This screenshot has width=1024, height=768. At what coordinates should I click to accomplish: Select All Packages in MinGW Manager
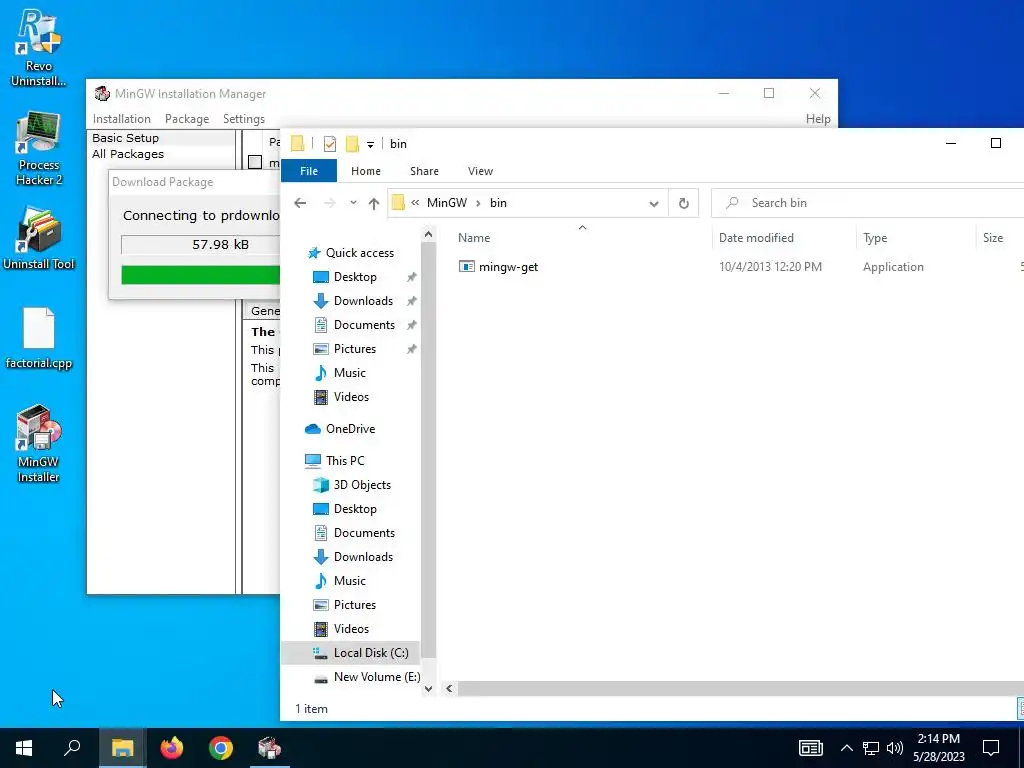(x=128, y=154)
